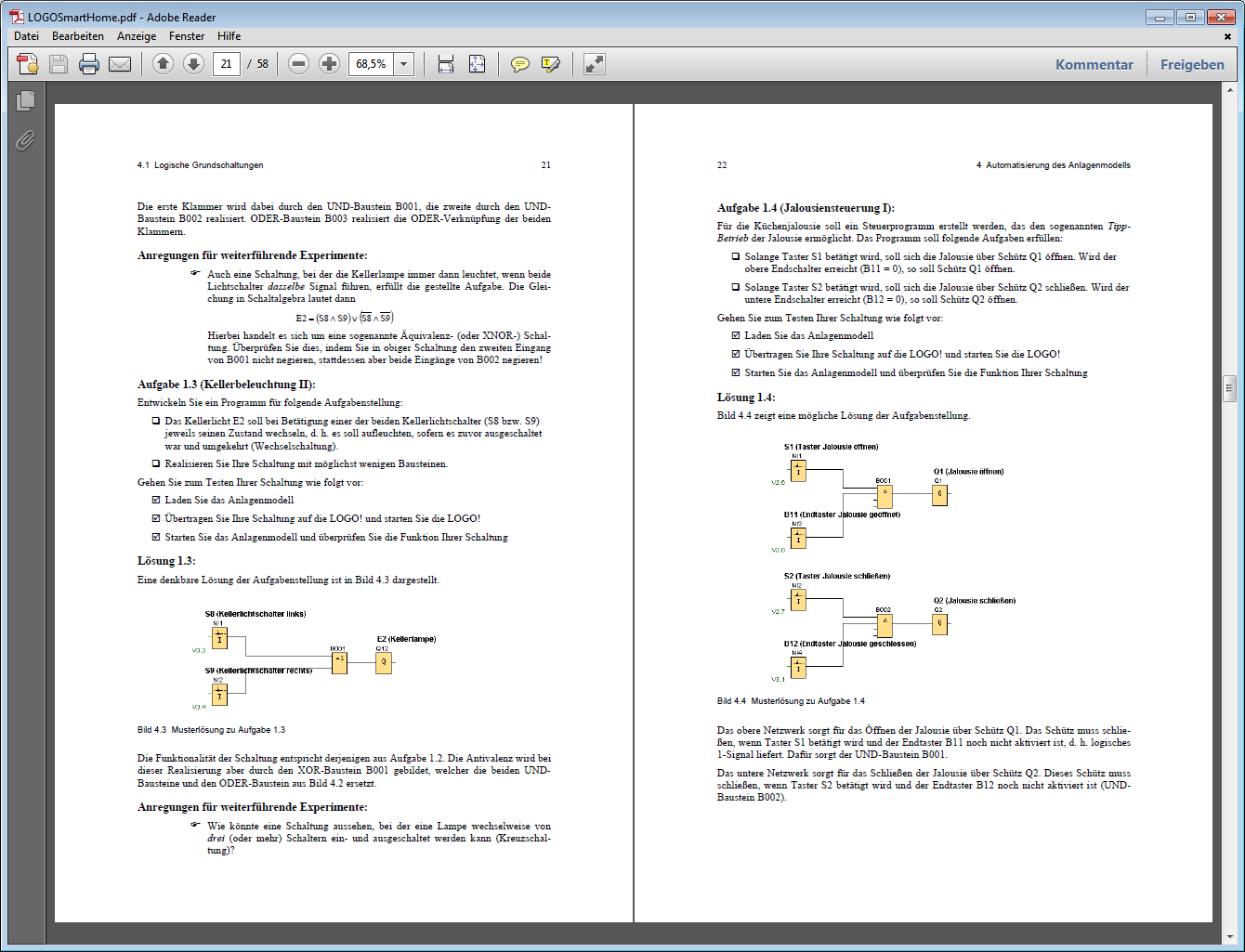The image size is (1245, 952).
Task: Click scrollbar up arrow
Action: coord(1230,90)
